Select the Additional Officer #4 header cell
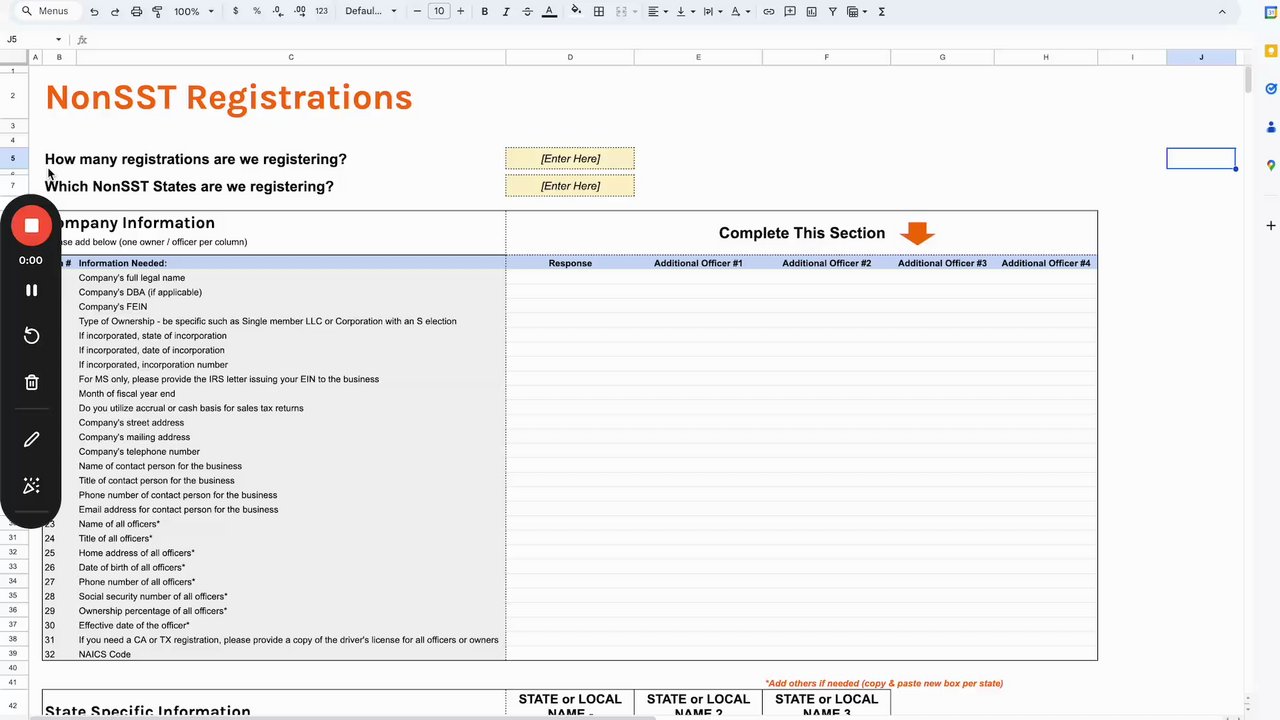The width and height of the screenshot is (1280, 720). point(1046,263)
